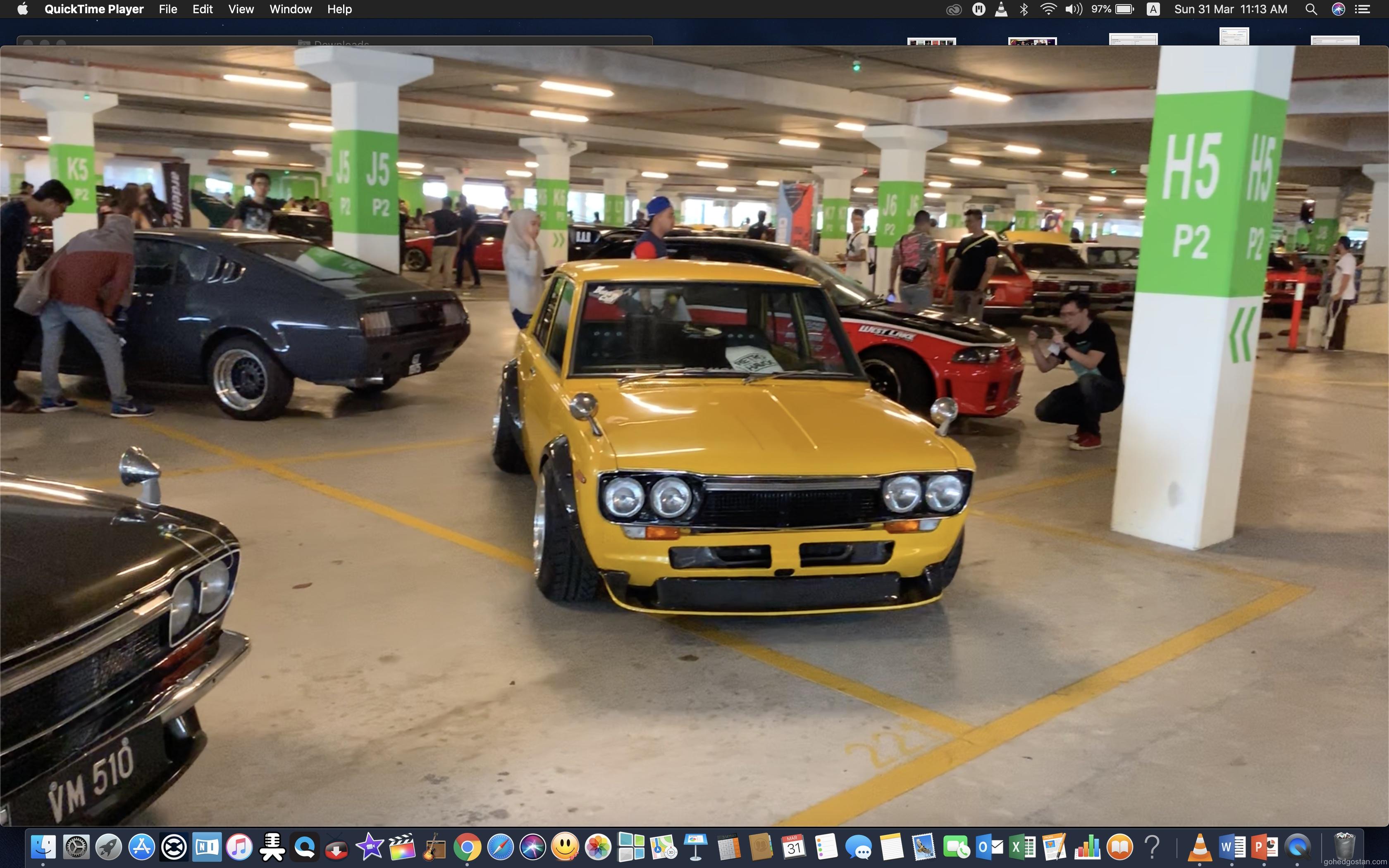Open the File menu
Screen dimensions: 1389x868
coord(167,9)
